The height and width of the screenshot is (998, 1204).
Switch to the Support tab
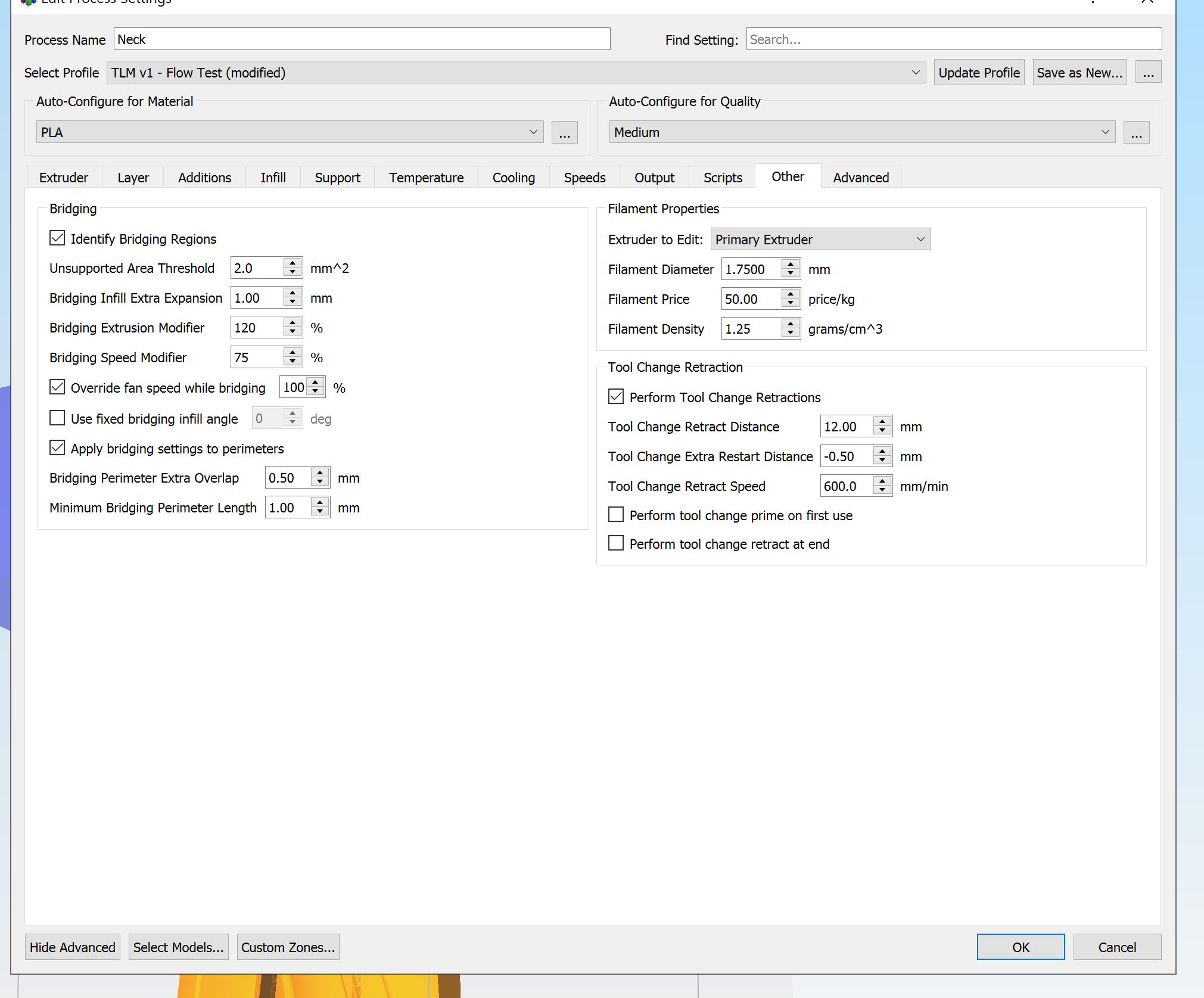click(338, 178)
